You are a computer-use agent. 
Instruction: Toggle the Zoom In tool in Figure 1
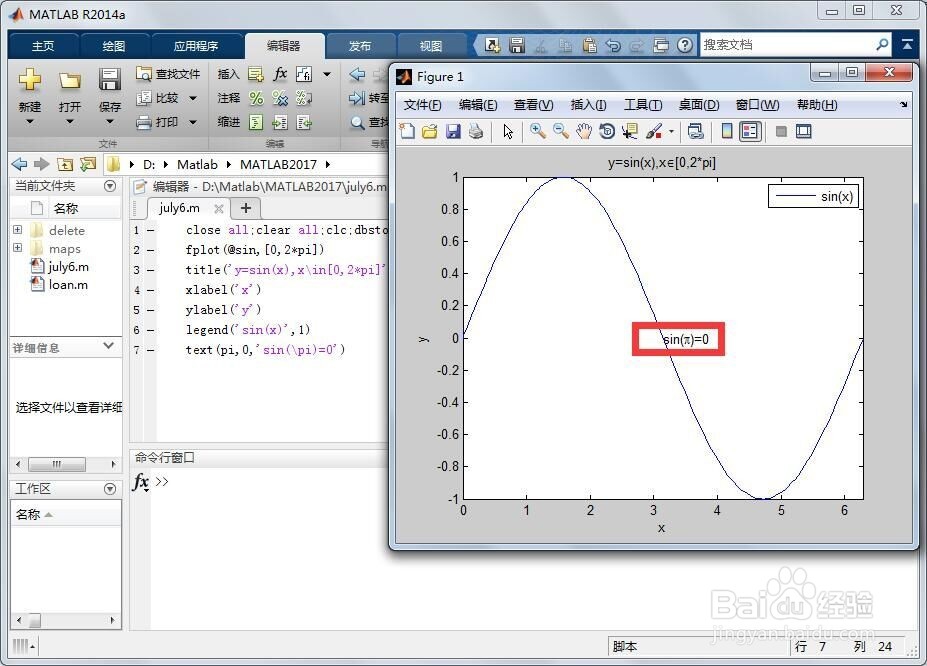[x=537, y=131]
